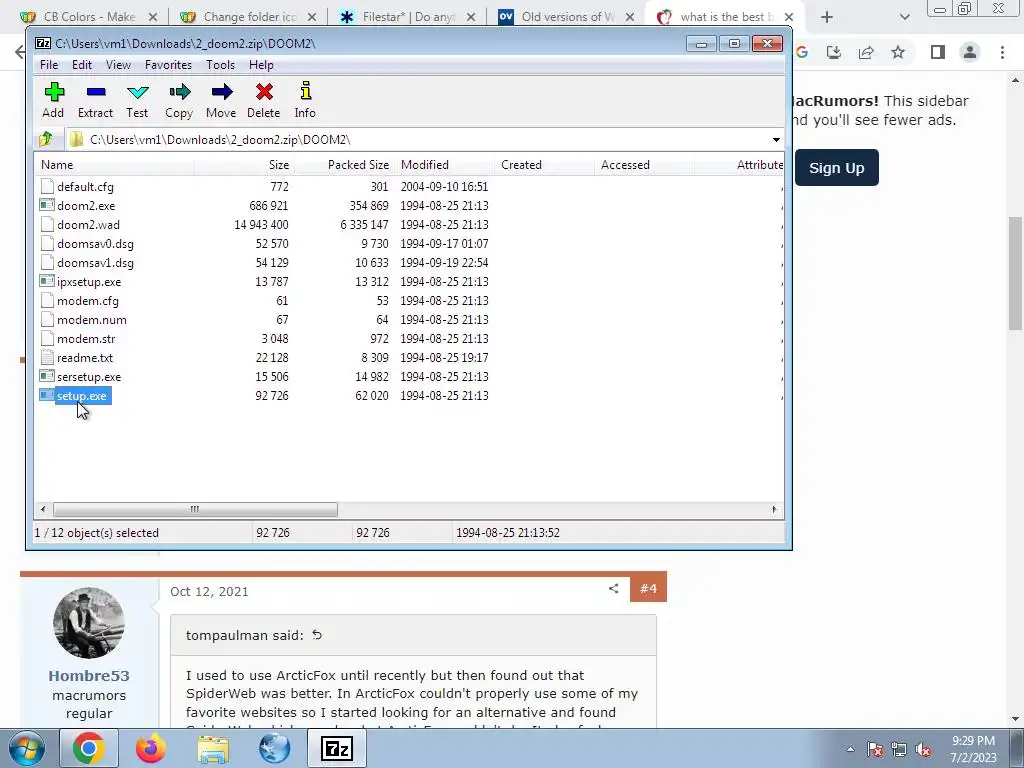Viewport: 1024px width, 768px height.
Task: Select the doom2.exe file icon
Action: coord(46,205)
